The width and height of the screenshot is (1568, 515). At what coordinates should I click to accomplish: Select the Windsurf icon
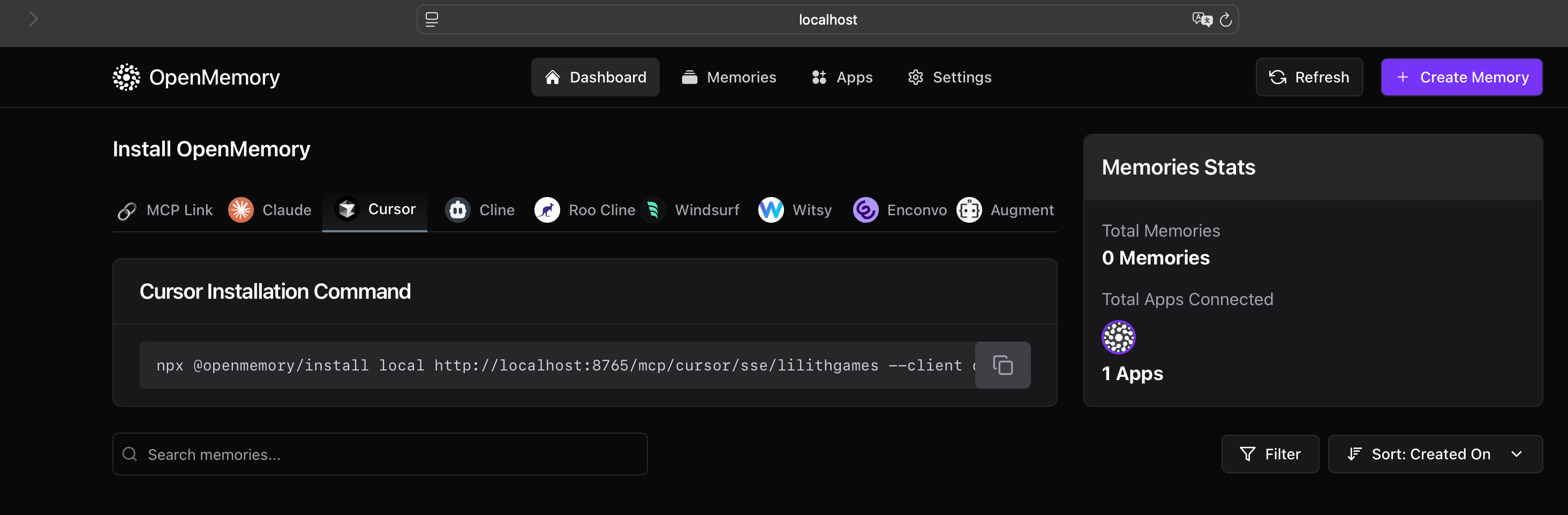653,209
